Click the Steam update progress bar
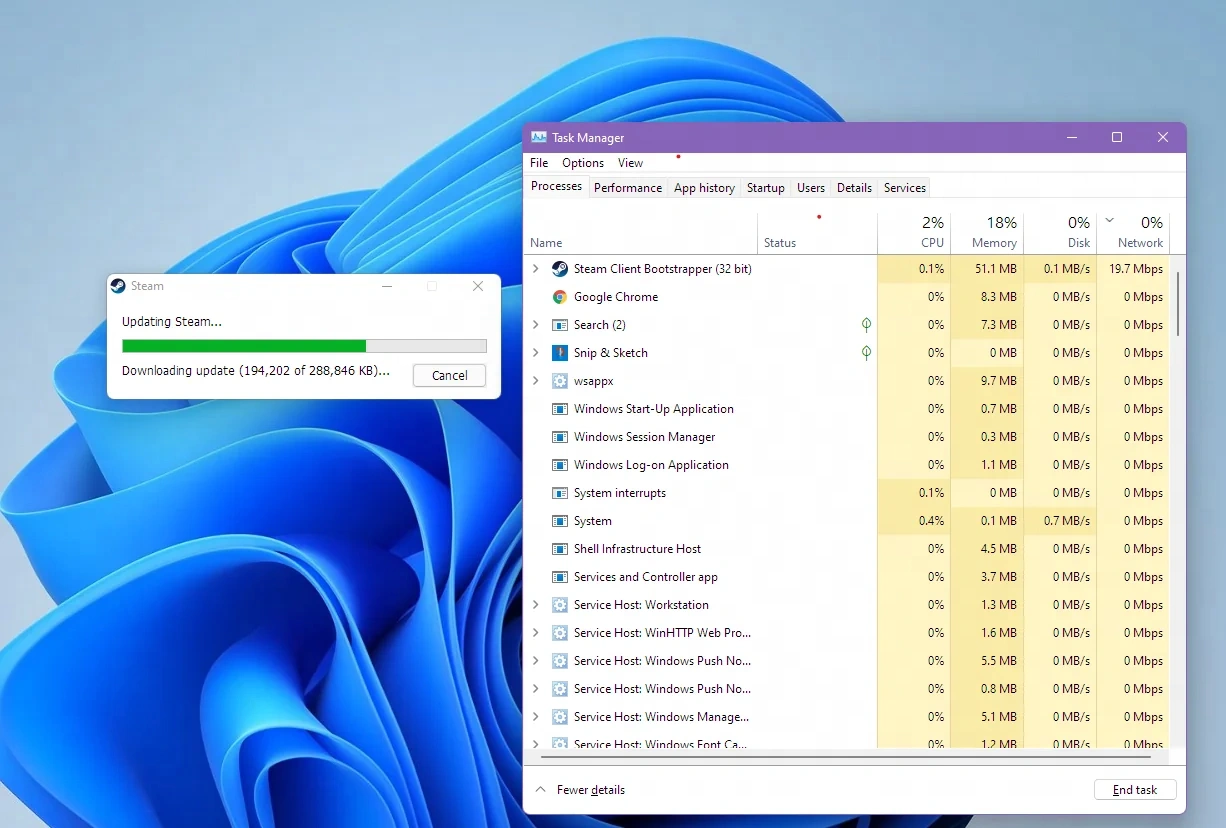 (x=304, y=346)
